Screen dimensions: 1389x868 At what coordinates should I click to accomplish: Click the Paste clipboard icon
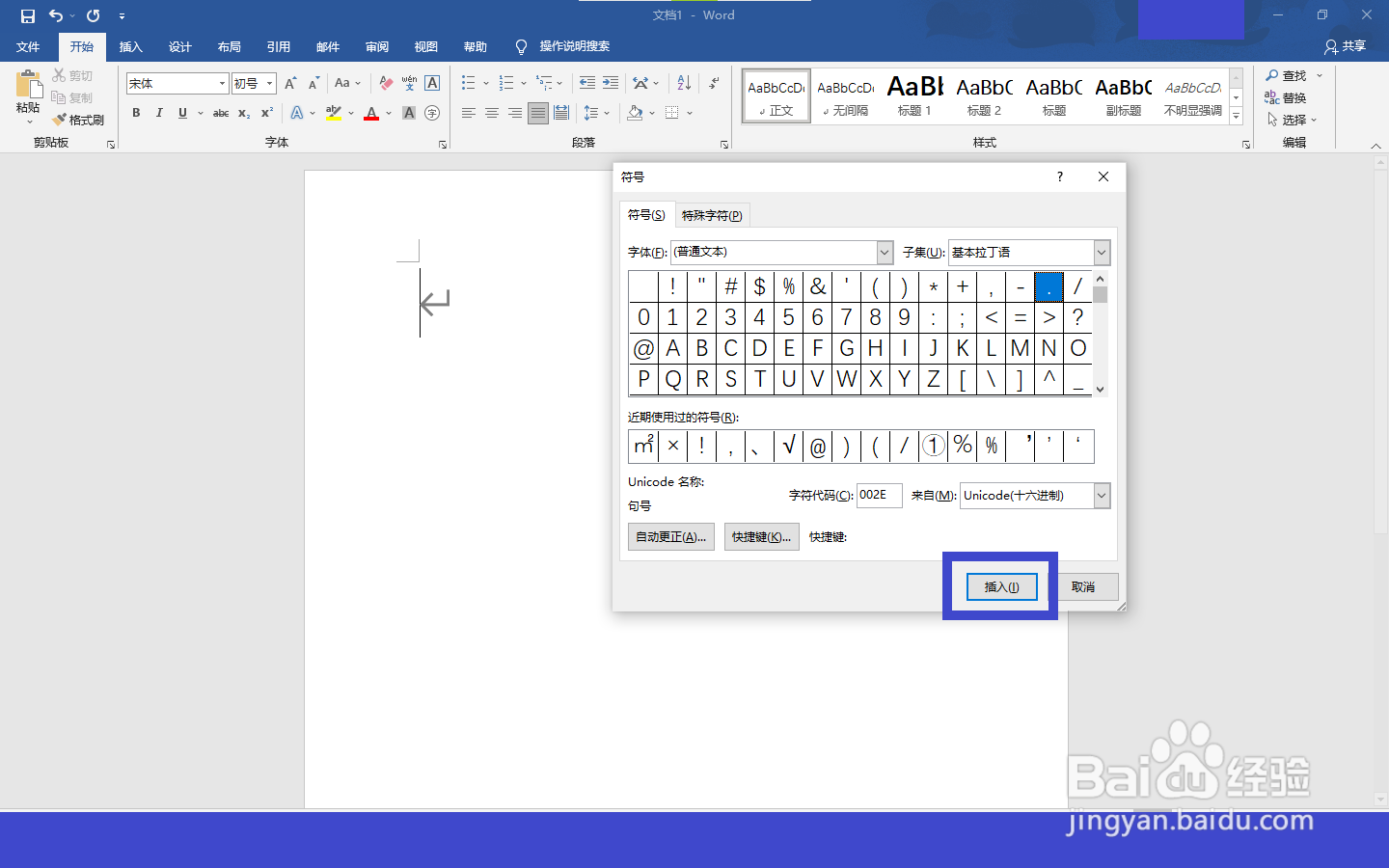click(x=29, y=85)
